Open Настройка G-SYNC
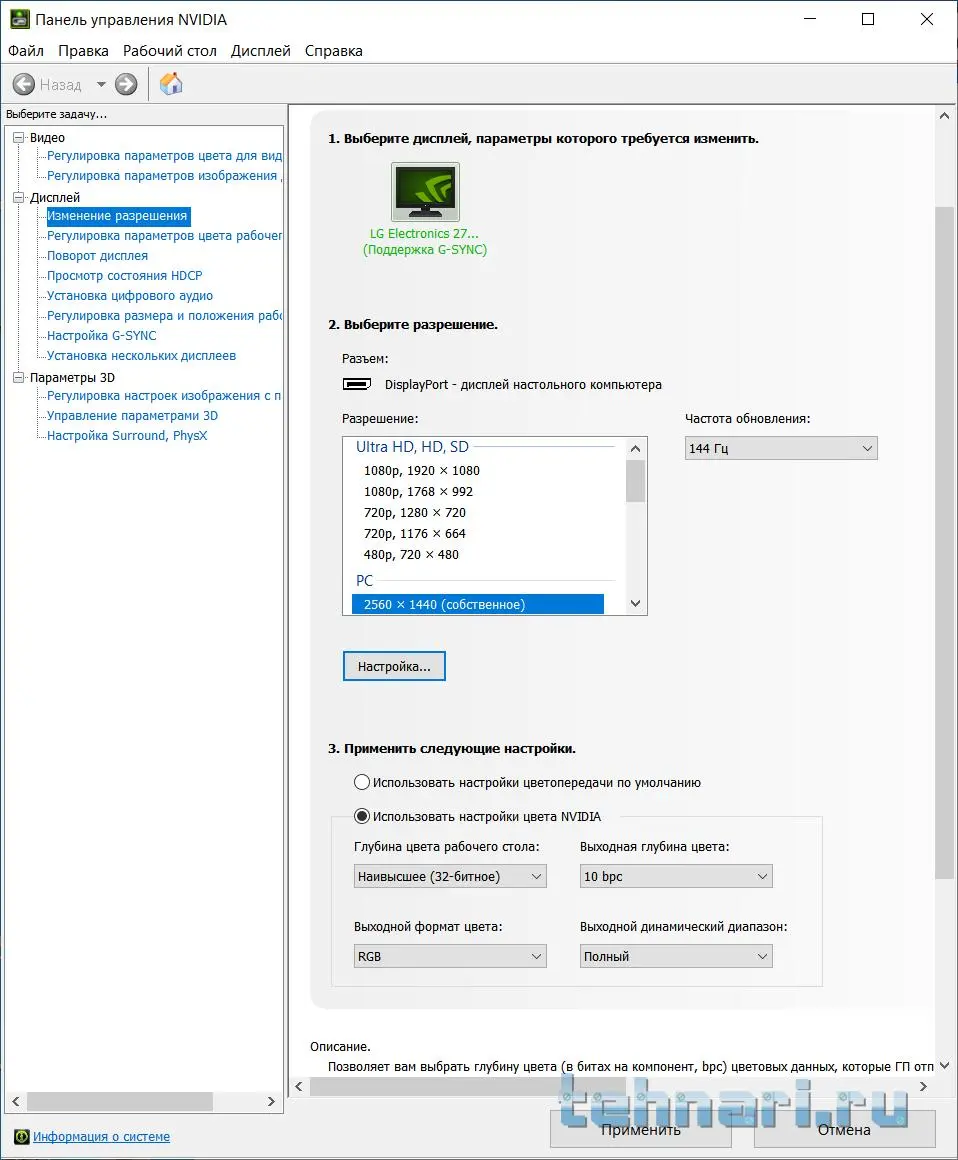This screenshot has height=1160, width=958. (102, 335)
